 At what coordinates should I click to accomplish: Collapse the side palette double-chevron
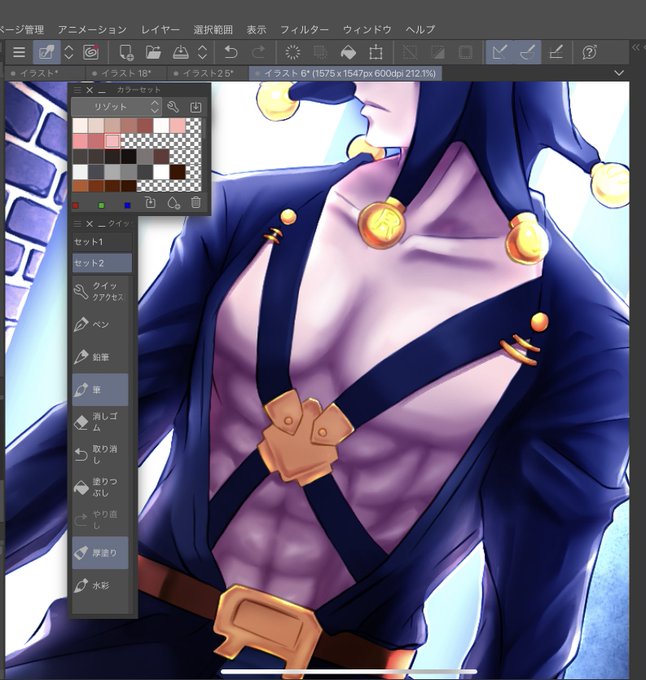(636, 47)
